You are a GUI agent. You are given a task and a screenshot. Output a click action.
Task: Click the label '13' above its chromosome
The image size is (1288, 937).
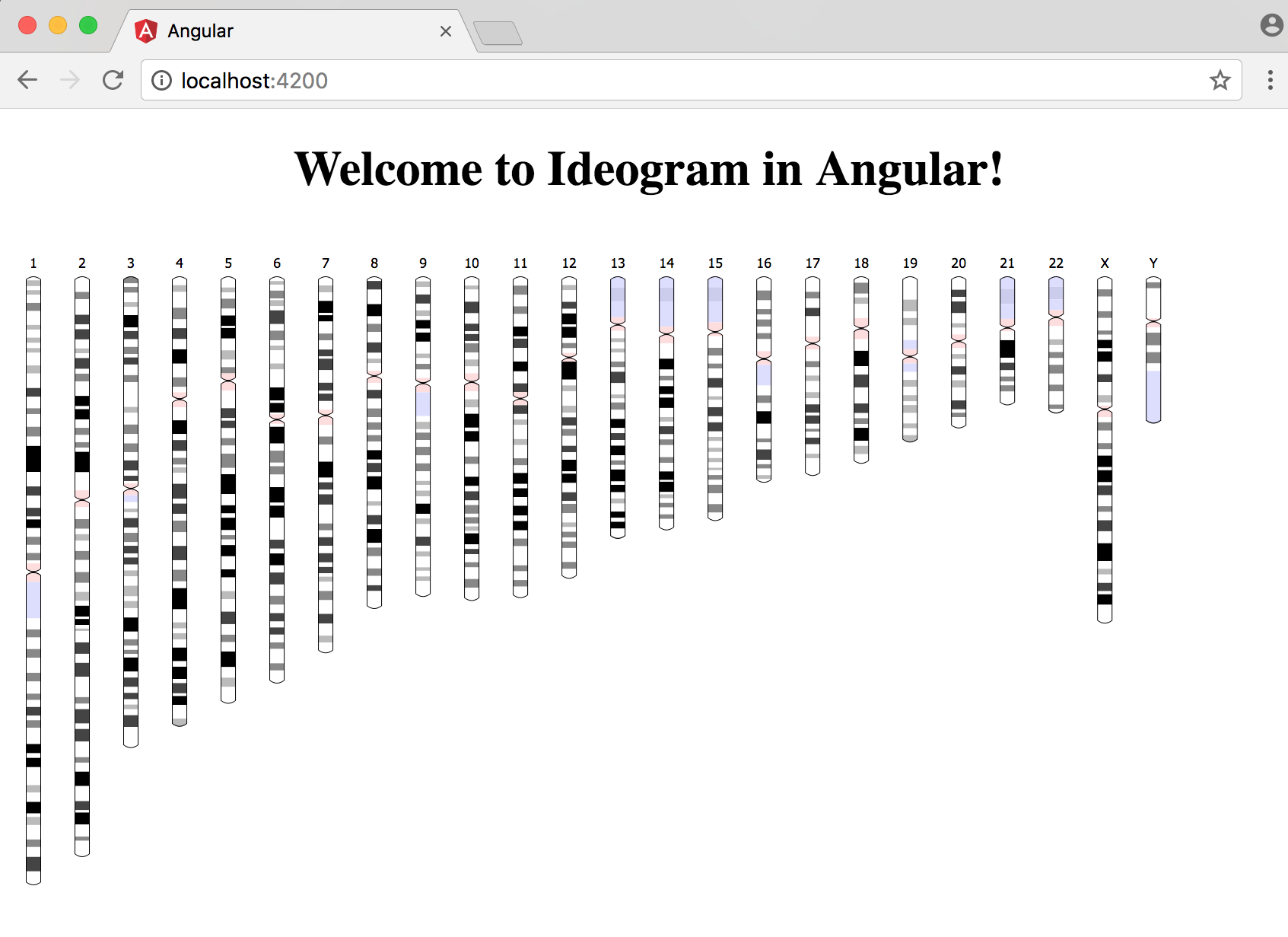[x=618, y=263]
